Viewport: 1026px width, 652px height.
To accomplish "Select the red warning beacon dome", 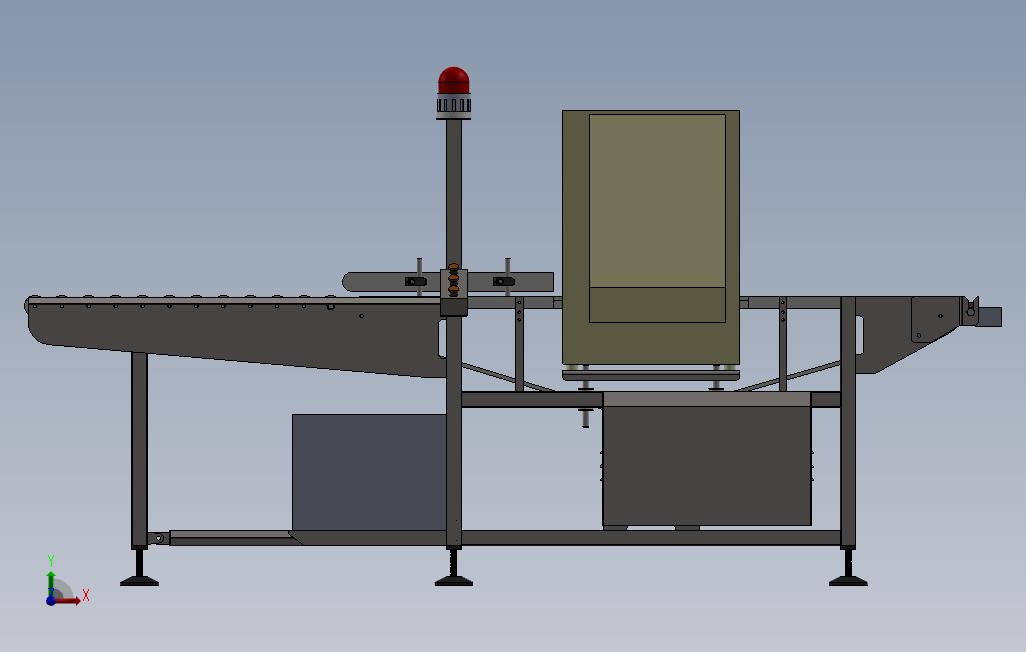I will 453,81.
